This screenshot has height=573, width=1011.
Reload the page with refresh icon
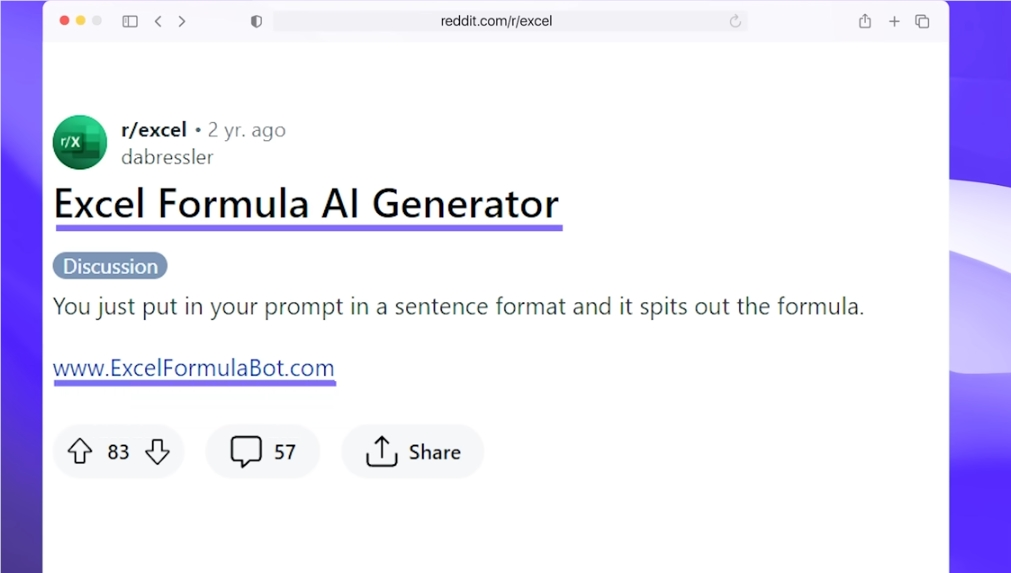click(735, 21)
